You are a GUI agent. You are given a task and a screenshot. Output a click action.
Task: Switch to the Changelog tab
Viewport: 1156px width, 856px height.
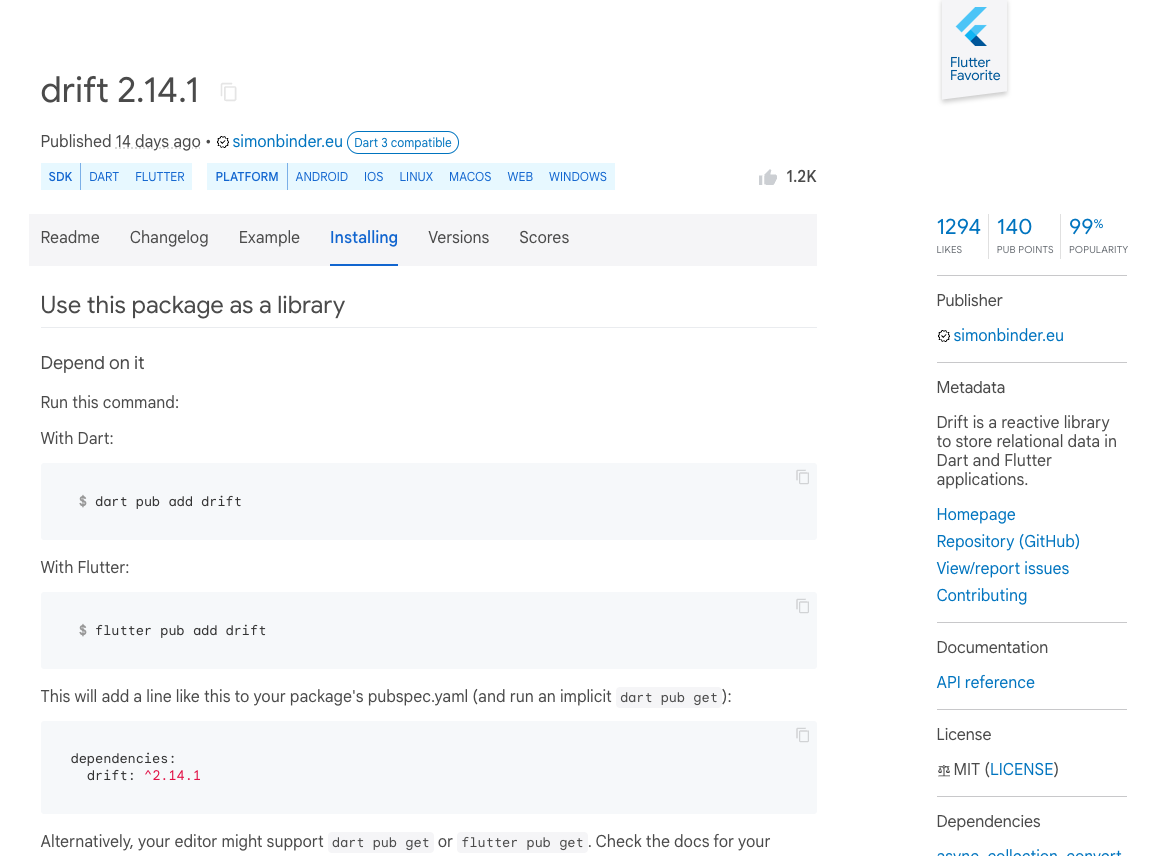pos(169,237)
